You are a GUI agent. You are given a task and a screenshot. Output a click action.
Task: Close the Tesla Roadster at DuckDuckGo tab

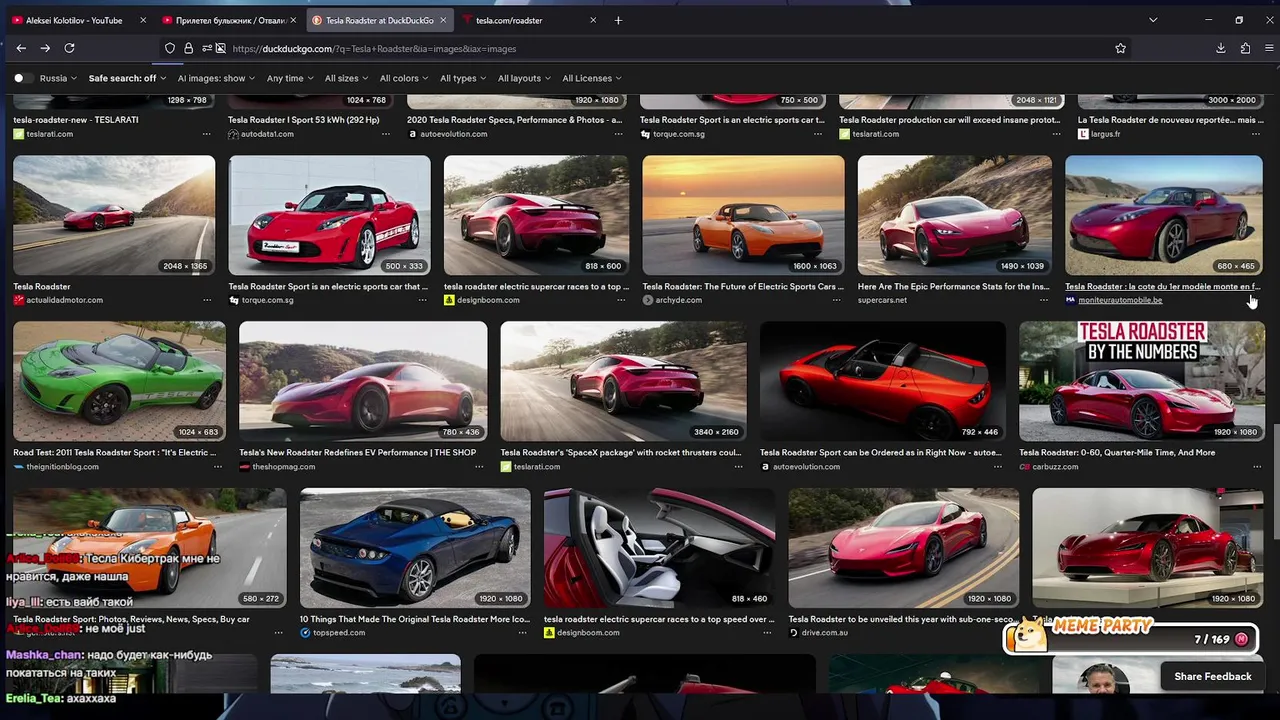click(x=443, y=20)
